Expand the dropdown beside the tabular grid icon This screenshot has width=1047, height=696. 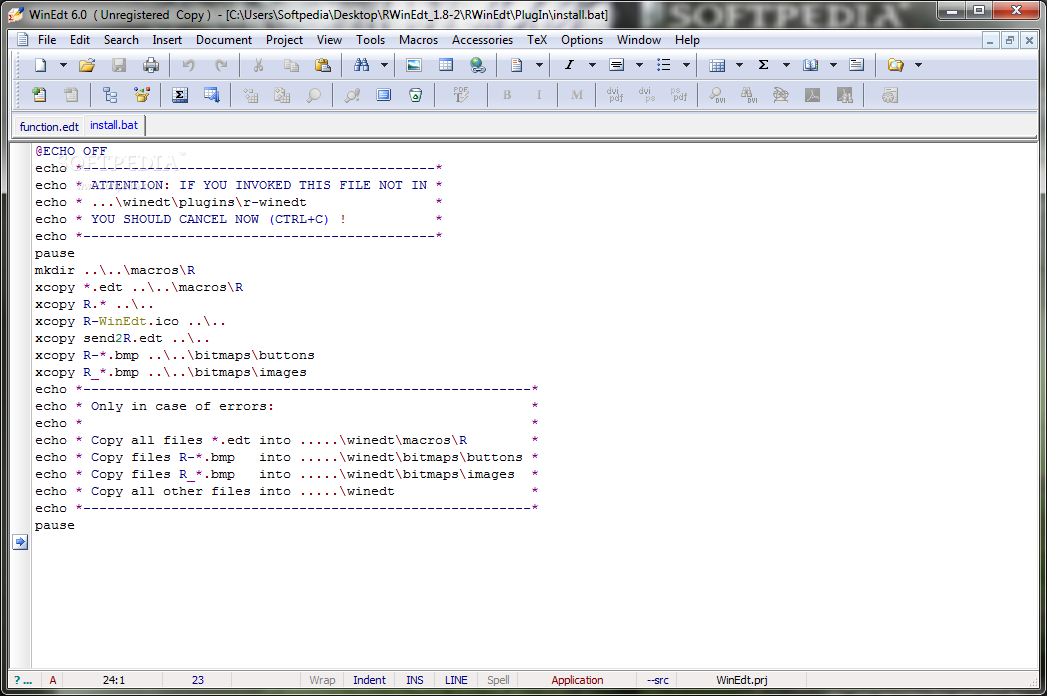739,65
